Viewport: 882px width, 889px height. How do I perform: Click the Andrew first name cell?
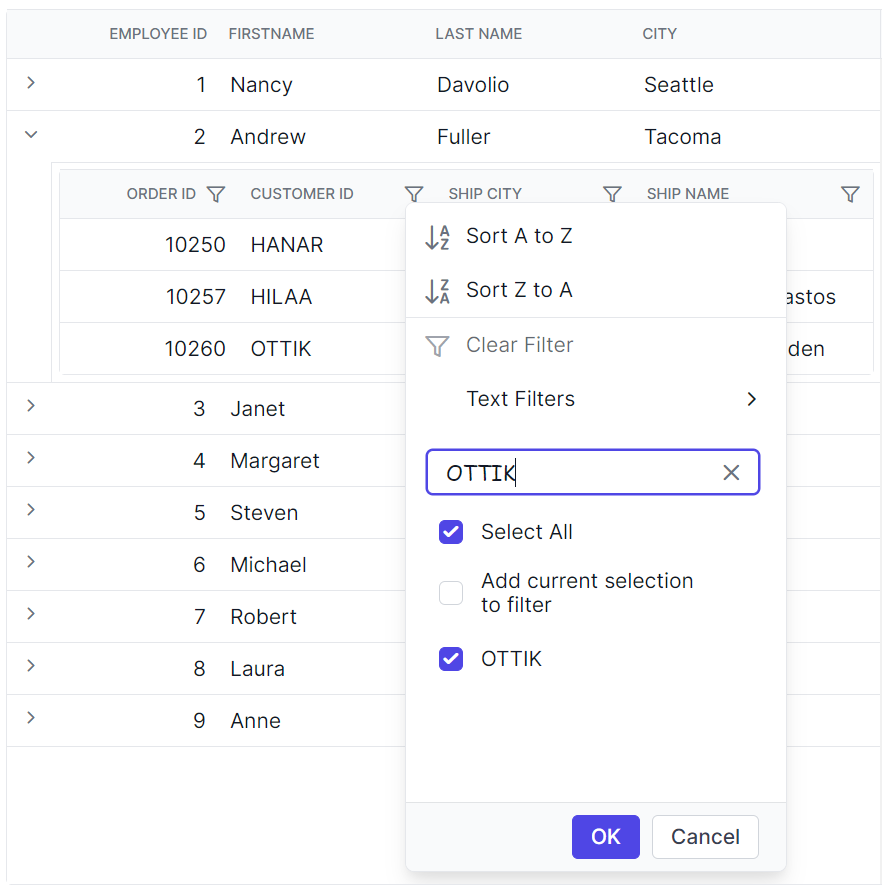coord(268,137)
